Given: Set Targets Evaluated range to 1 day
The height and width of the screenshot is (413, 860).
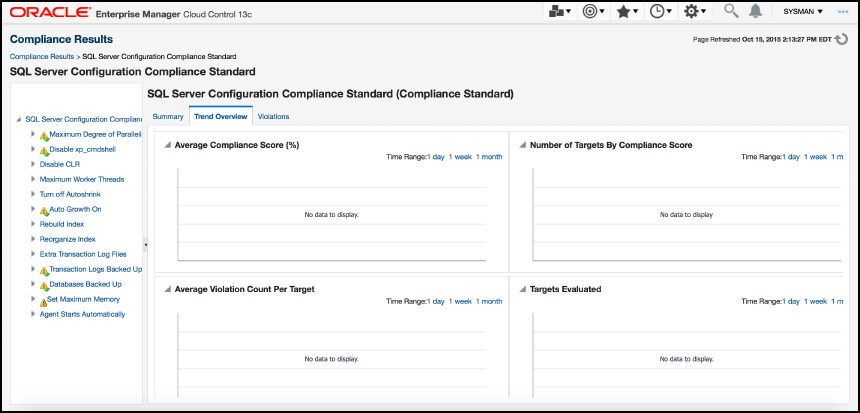Looking at the screenshot, I should pos(791,301).
